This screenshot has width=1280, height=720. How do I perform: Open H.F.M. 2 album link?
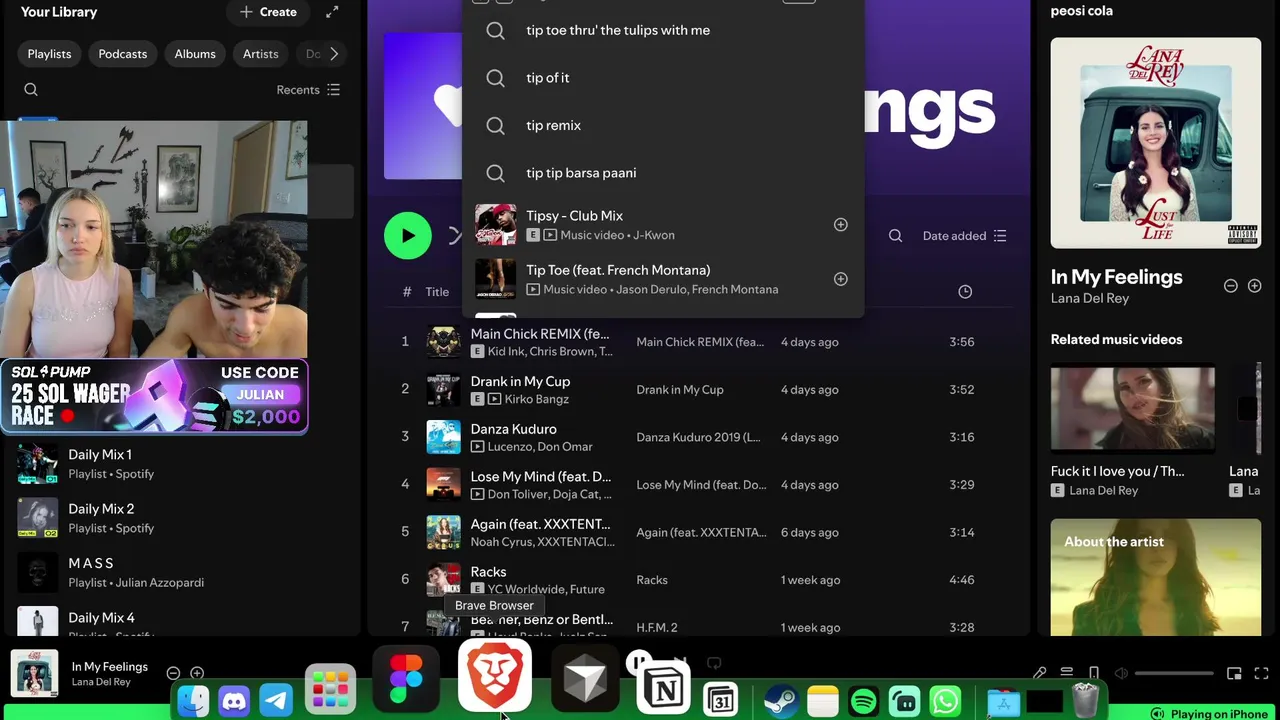tap(657, 628)
